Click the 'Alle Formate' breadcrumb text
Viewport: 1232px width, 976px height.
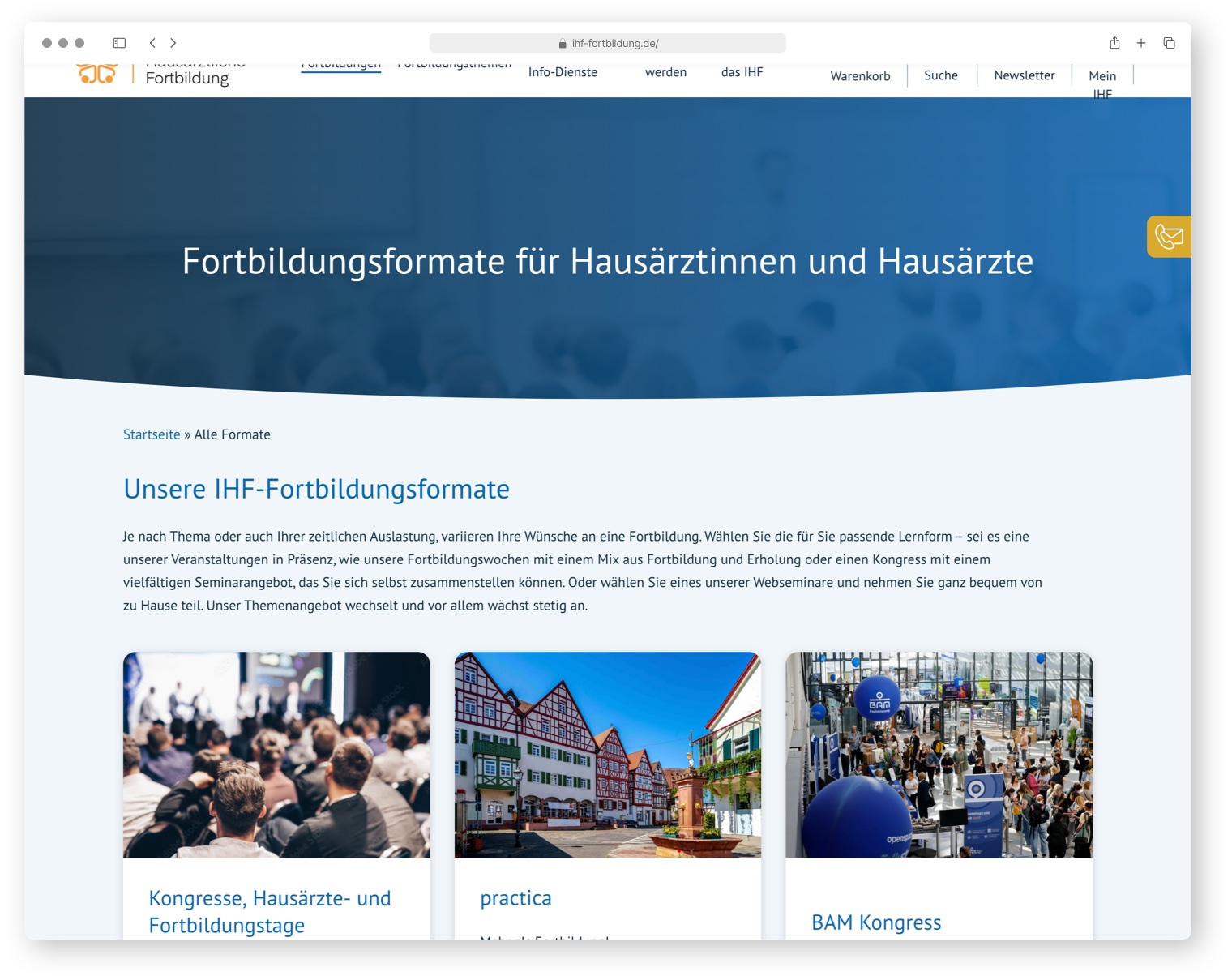[x=233, y=434]
